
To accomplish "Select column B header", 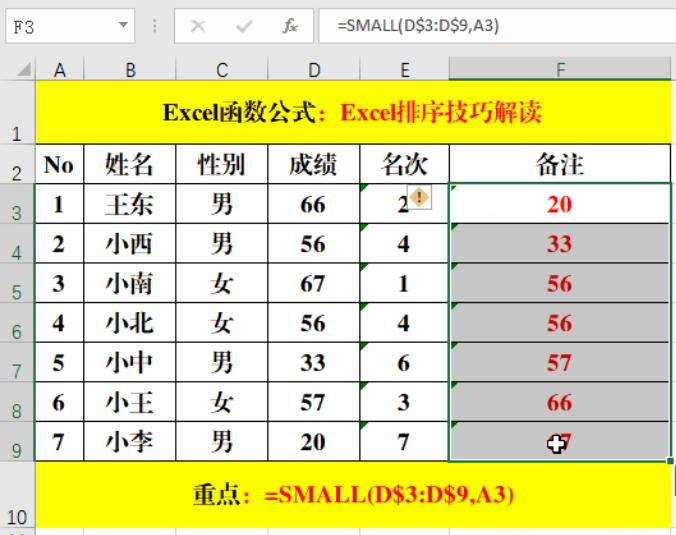I will pyautogui.click(x=130, y=70).
